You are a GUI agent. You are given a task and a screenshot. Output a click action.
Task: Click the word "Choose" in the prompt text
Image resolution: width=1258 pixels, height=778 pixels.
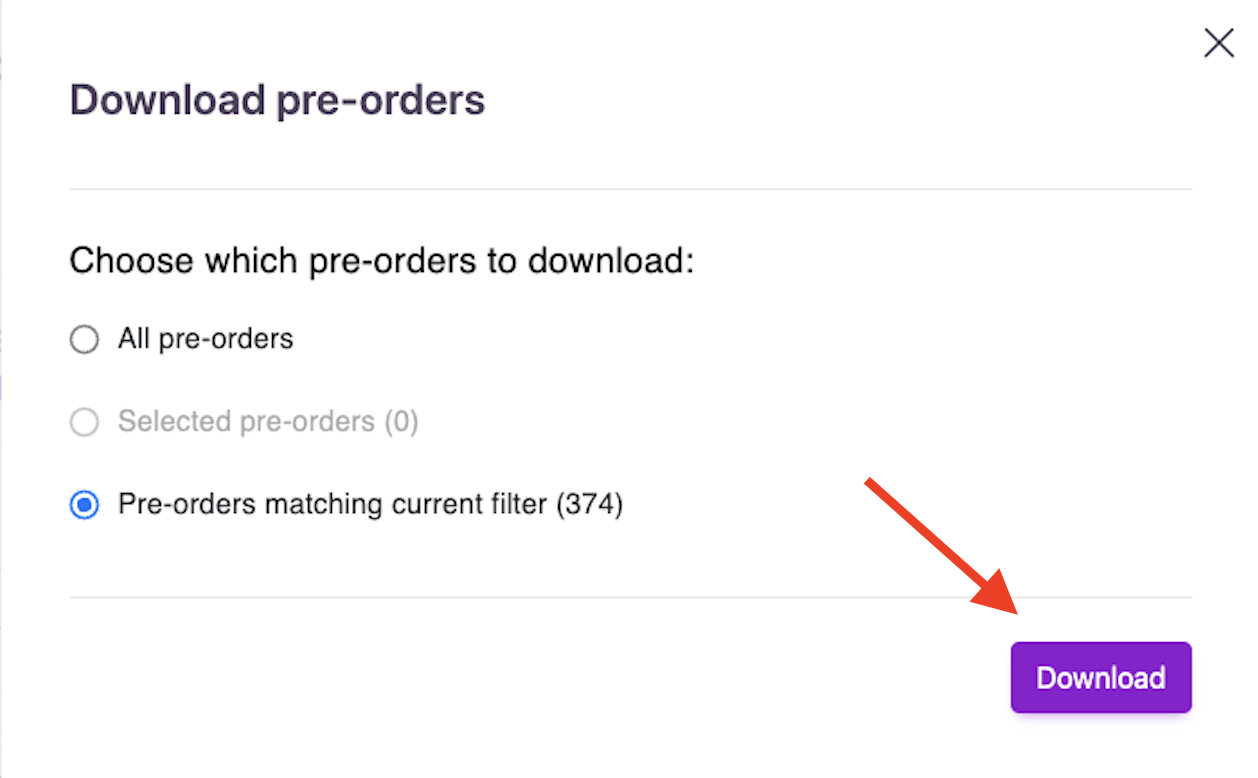click(130, 261)
